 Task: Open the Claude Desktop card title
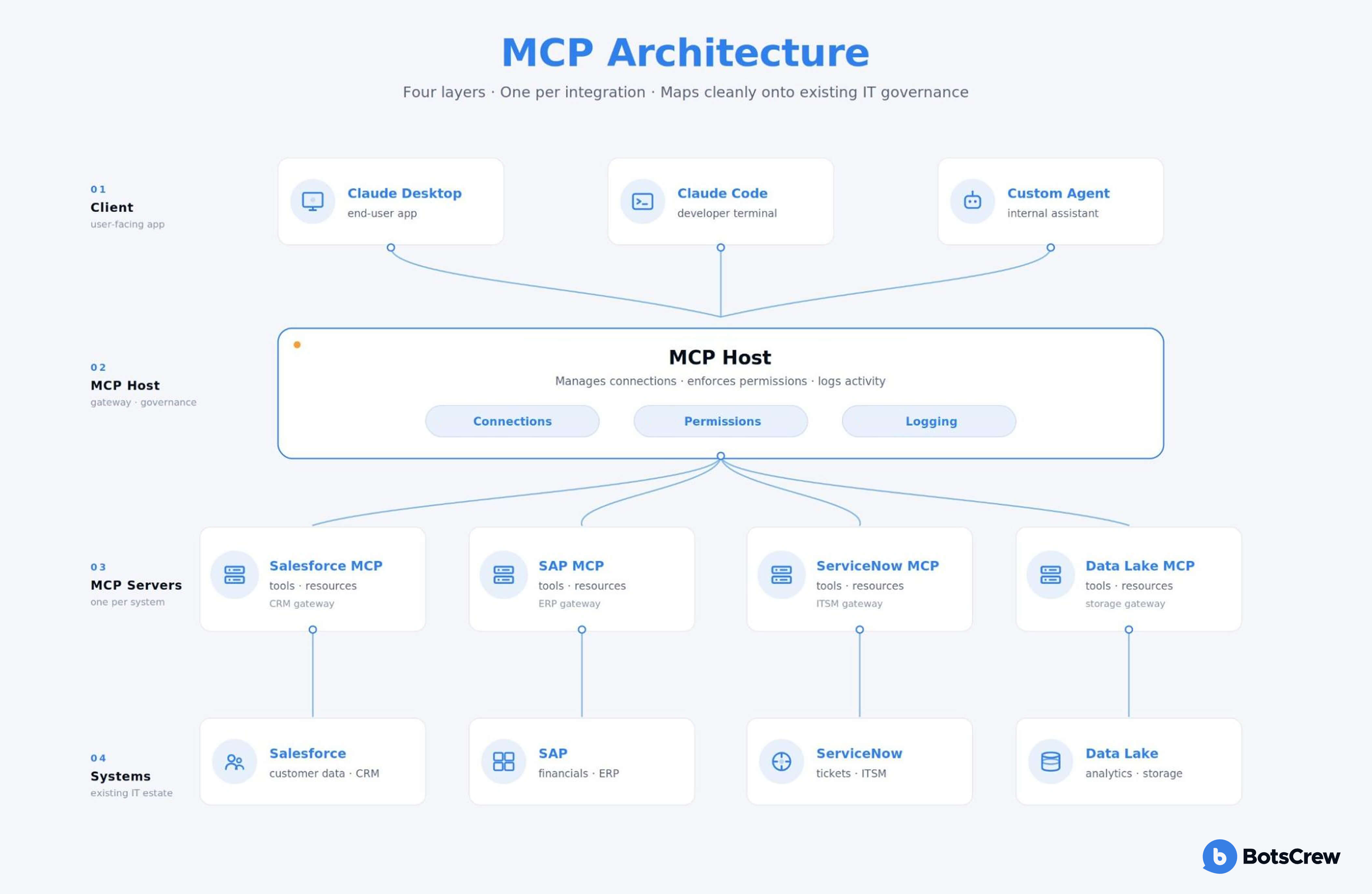(405, 193)
